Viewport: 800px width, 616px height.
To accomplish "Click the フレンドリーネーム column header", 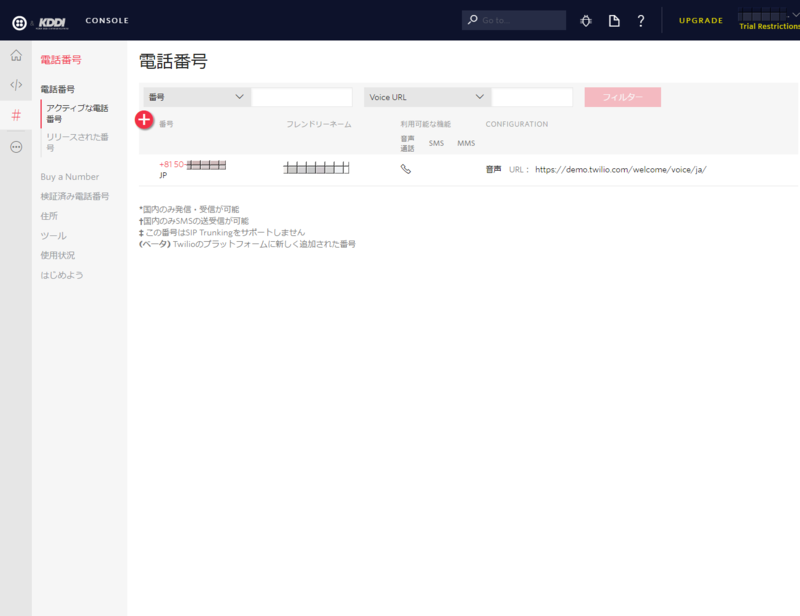I will [319, 124].
